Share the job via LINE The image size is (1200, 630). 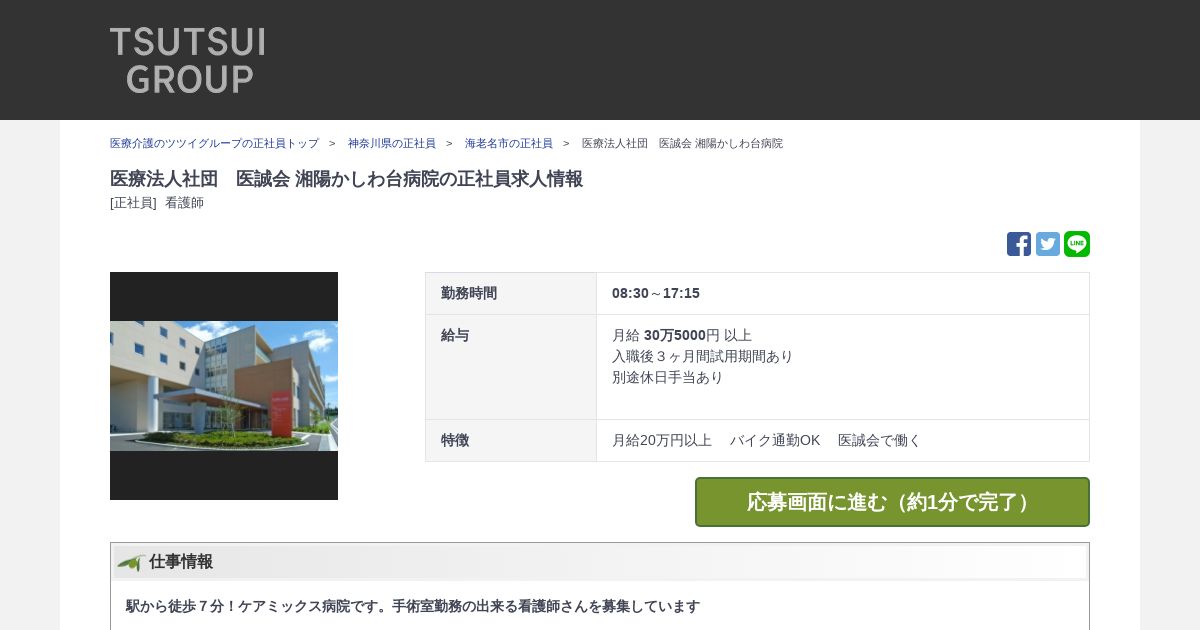1077,244
